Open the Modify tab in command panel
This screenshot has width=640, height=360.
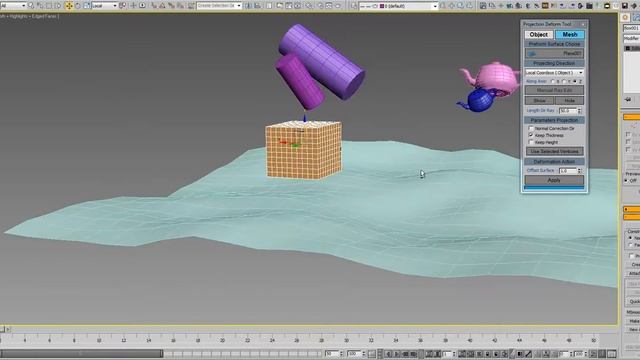(x=636, y=17)
